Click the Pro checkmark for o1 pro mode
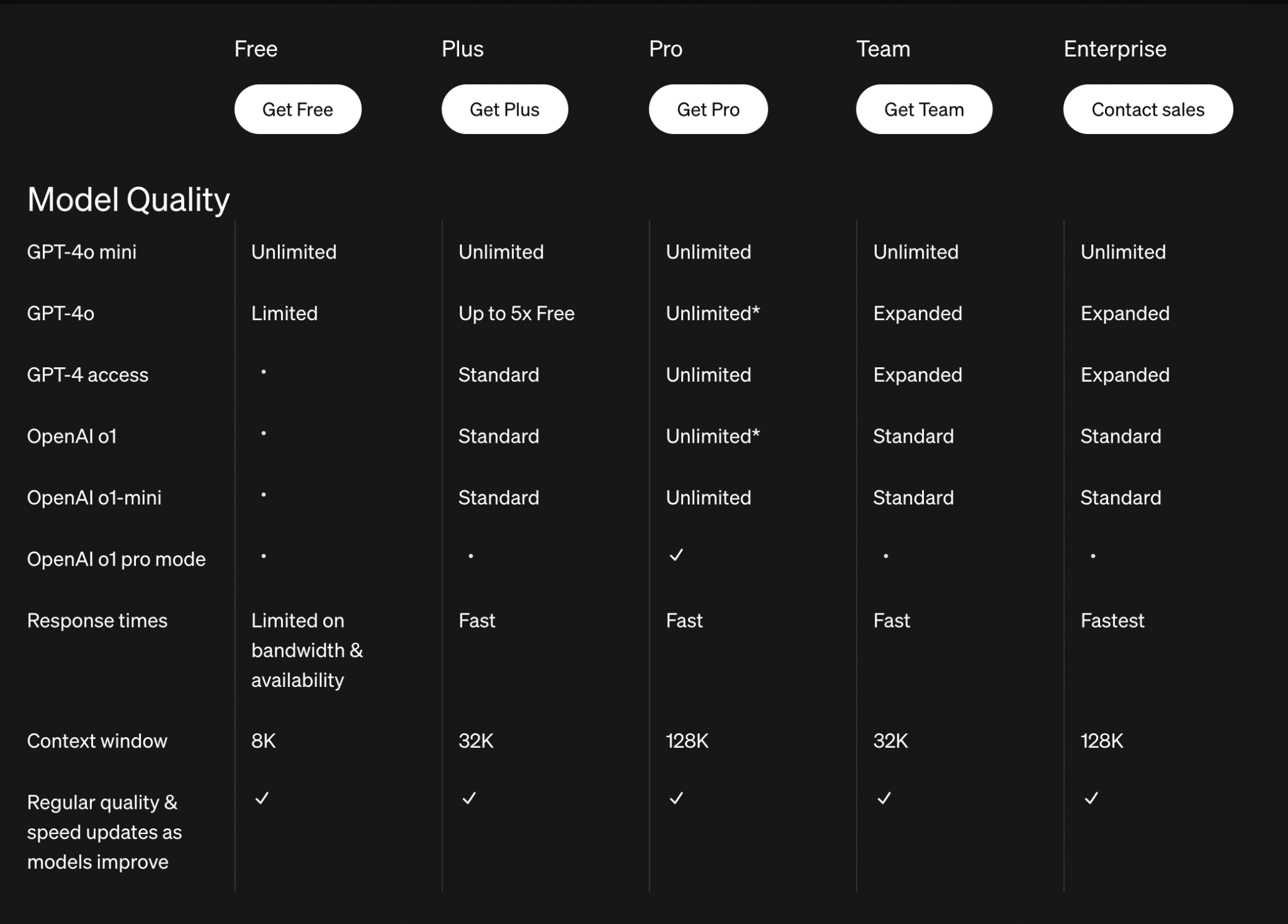The width and height of the screenshot is (1288, 924). (x=676, y=555)
